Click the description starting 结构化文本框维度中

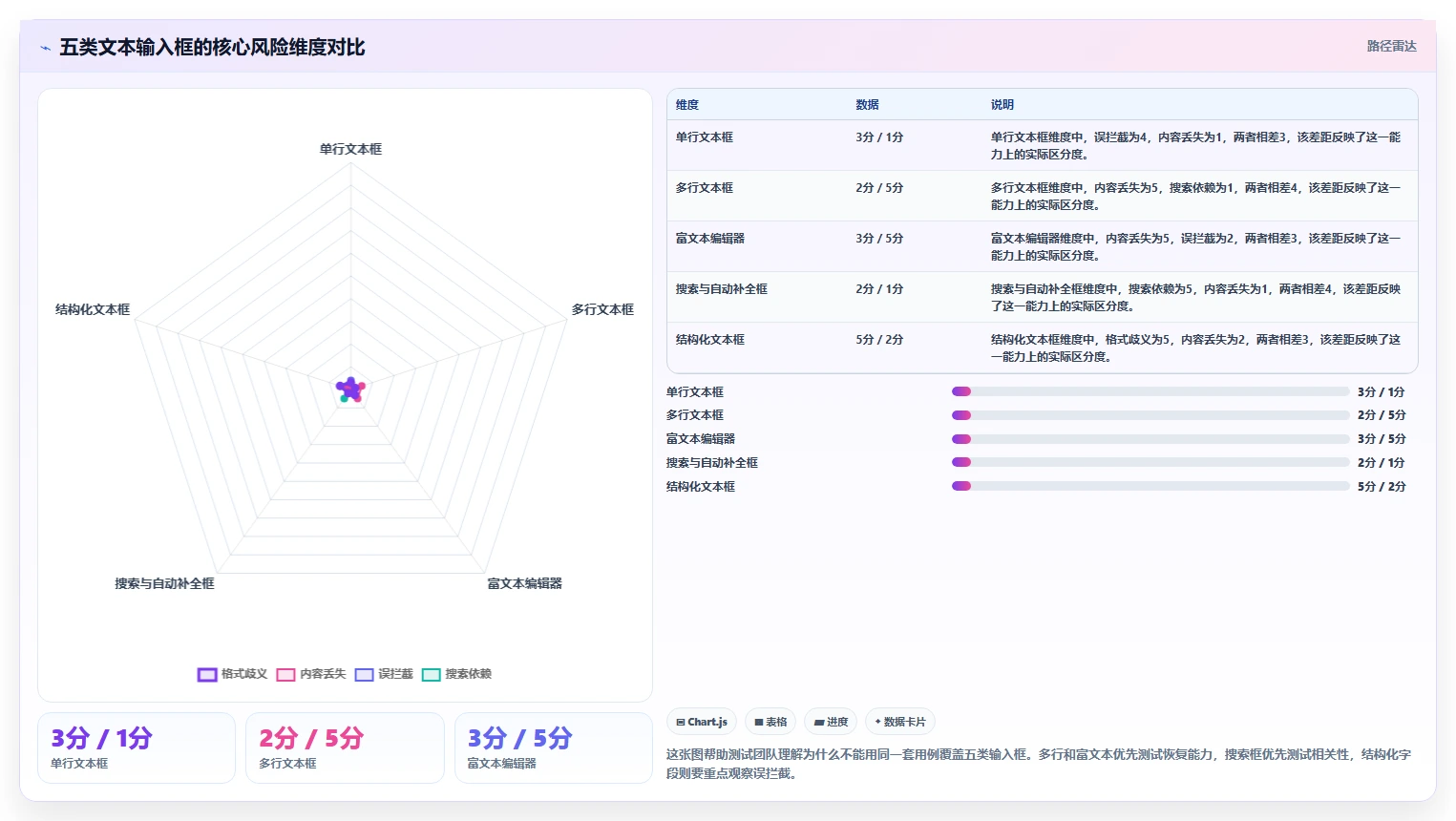click(1195, 348)
